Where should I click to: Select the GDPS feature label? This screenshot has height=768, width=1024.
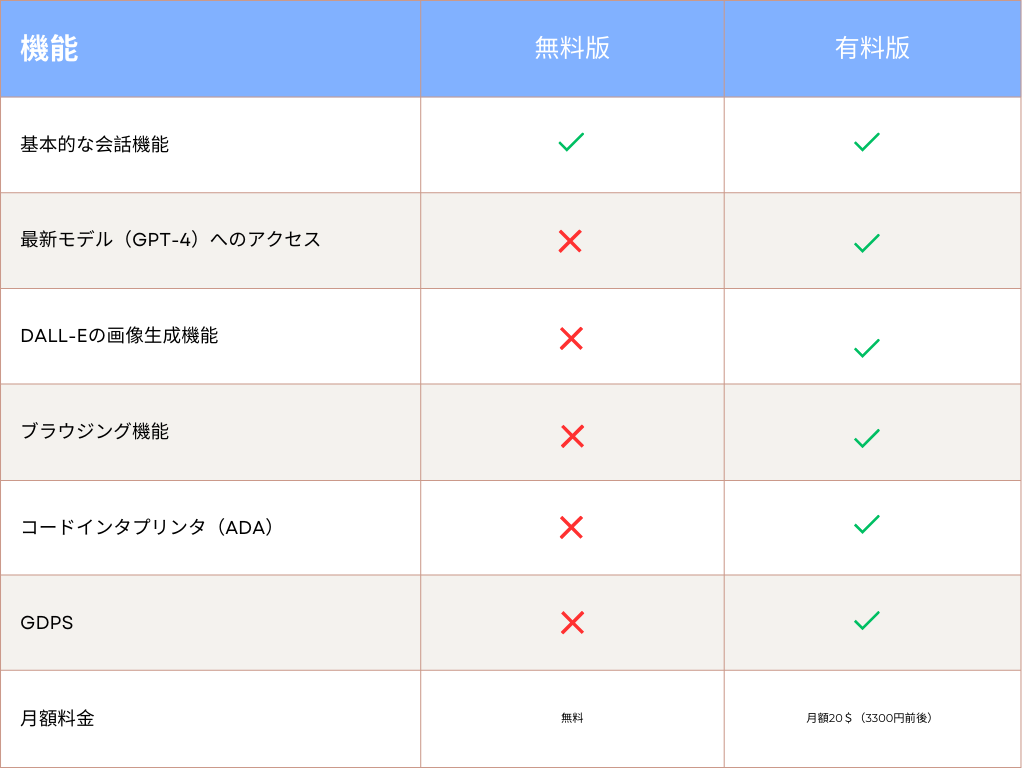tap(47, 622)
